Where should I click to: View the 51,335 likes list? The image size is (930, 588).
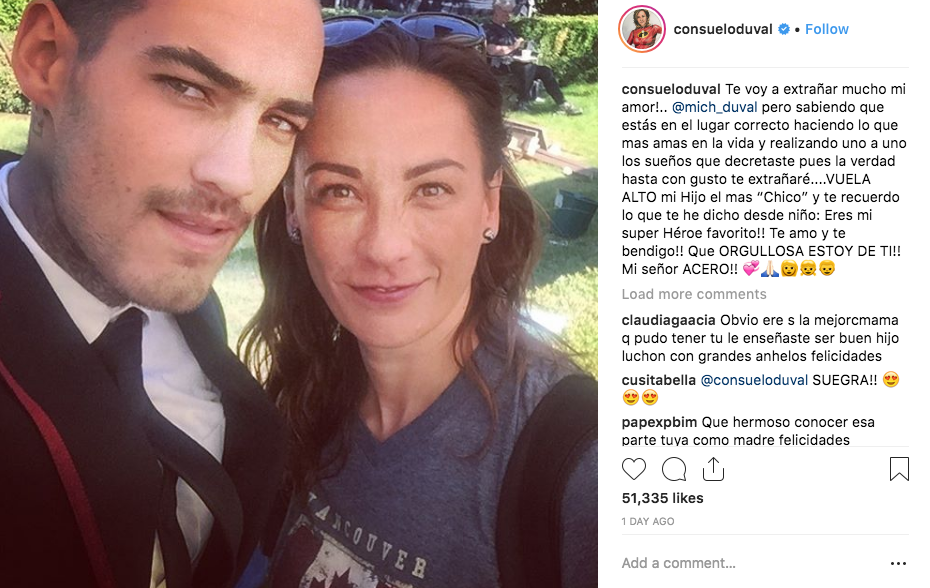pos(663,498)
